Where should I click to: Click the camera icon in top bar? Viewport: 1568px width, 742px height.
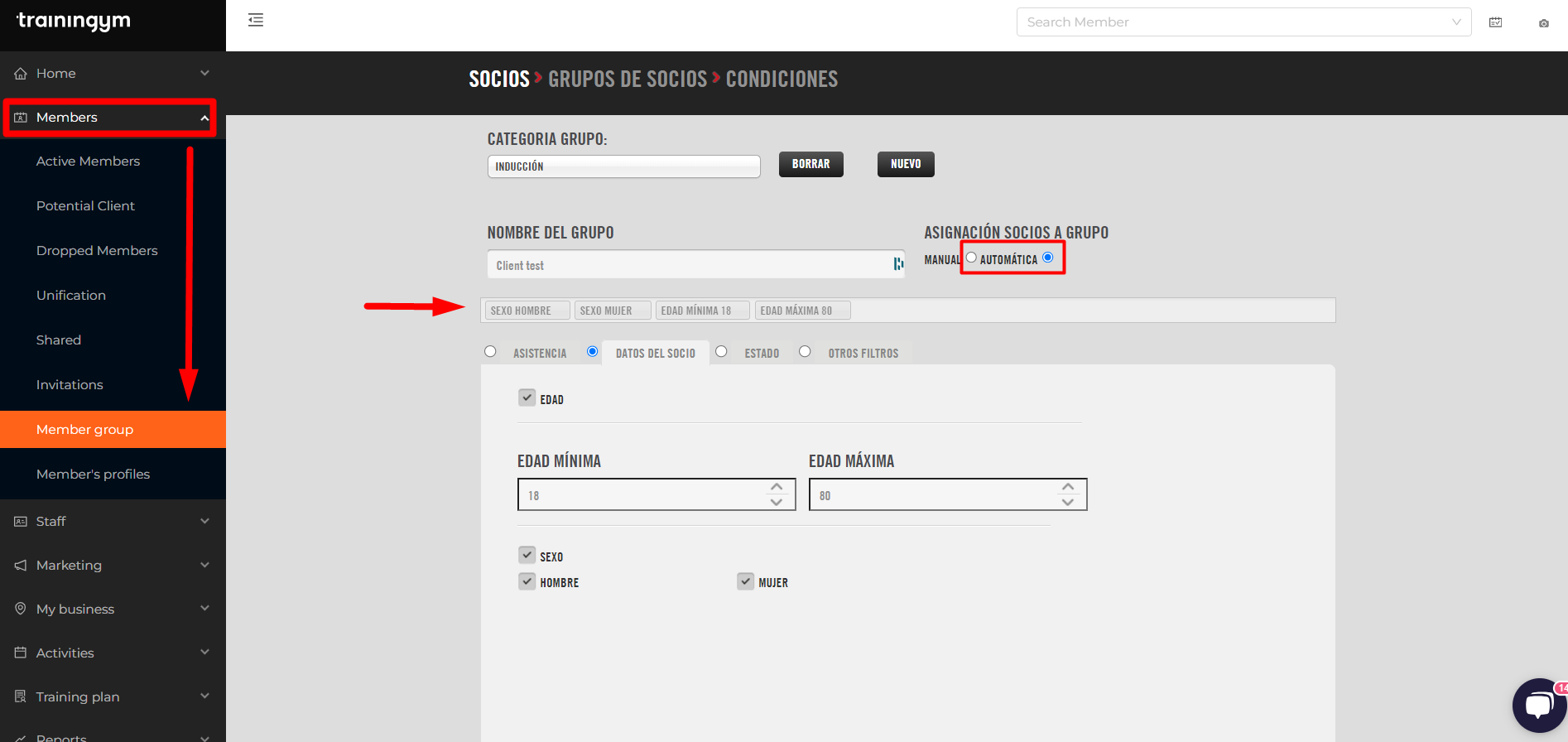pos(1544,23)
